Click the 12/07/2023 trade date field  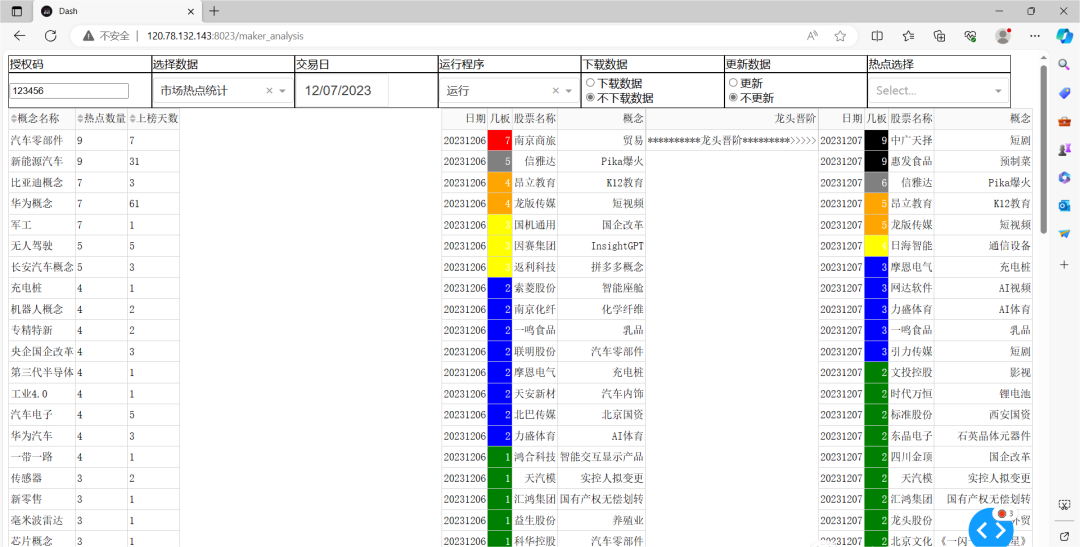(x=342, y=90)
